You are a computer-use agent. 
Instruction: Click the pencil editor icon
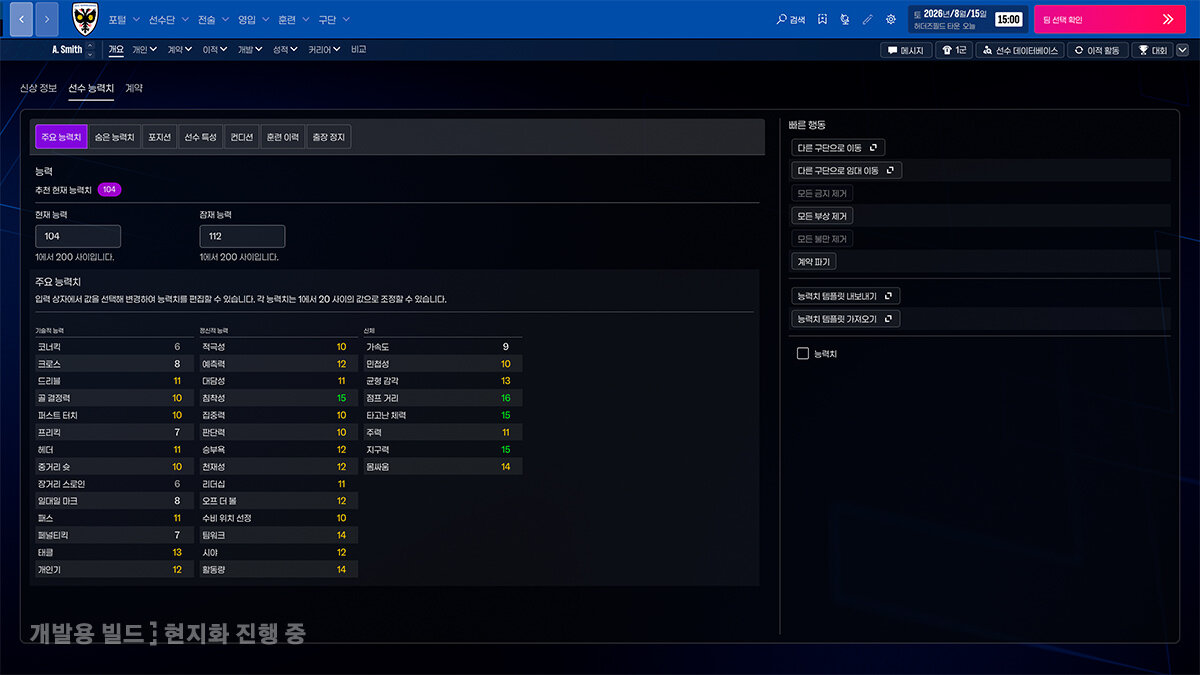867,19
